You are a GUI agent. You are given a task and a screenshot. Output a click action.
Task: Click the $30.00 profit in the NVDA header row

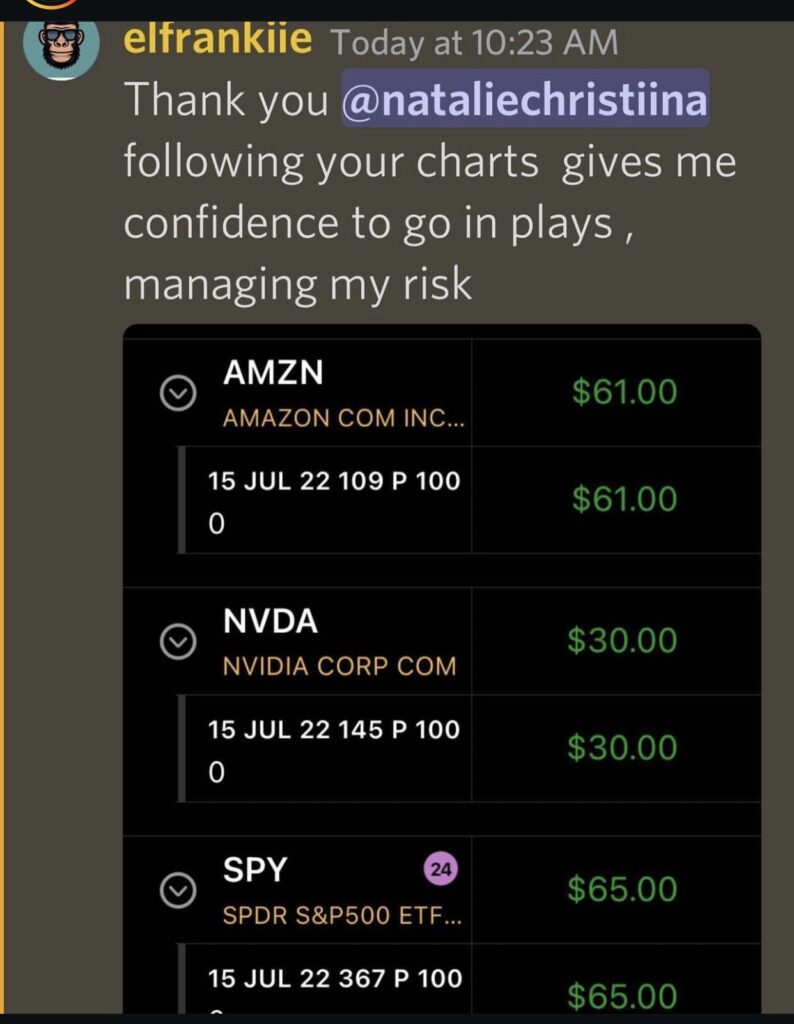point(622,640)
